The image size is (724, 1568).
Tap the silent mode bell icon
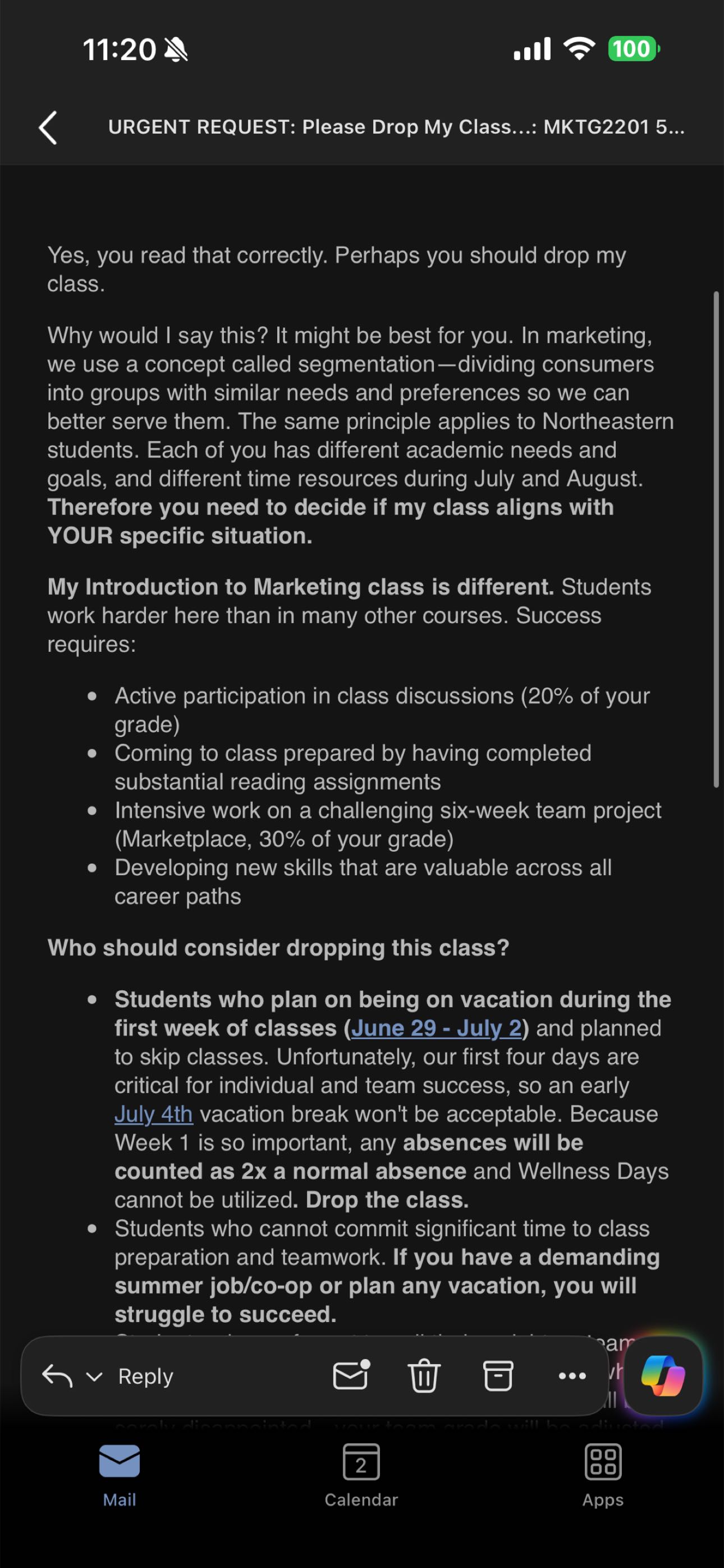tap(176, 49)
